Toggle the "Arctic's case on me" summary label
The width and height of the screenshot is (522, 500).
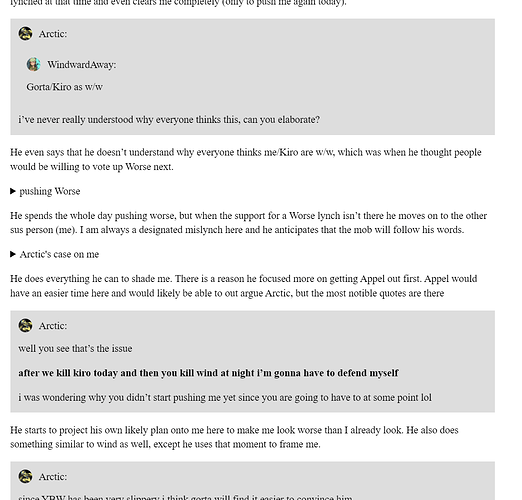pyautogui.click(x=59, y=254)
